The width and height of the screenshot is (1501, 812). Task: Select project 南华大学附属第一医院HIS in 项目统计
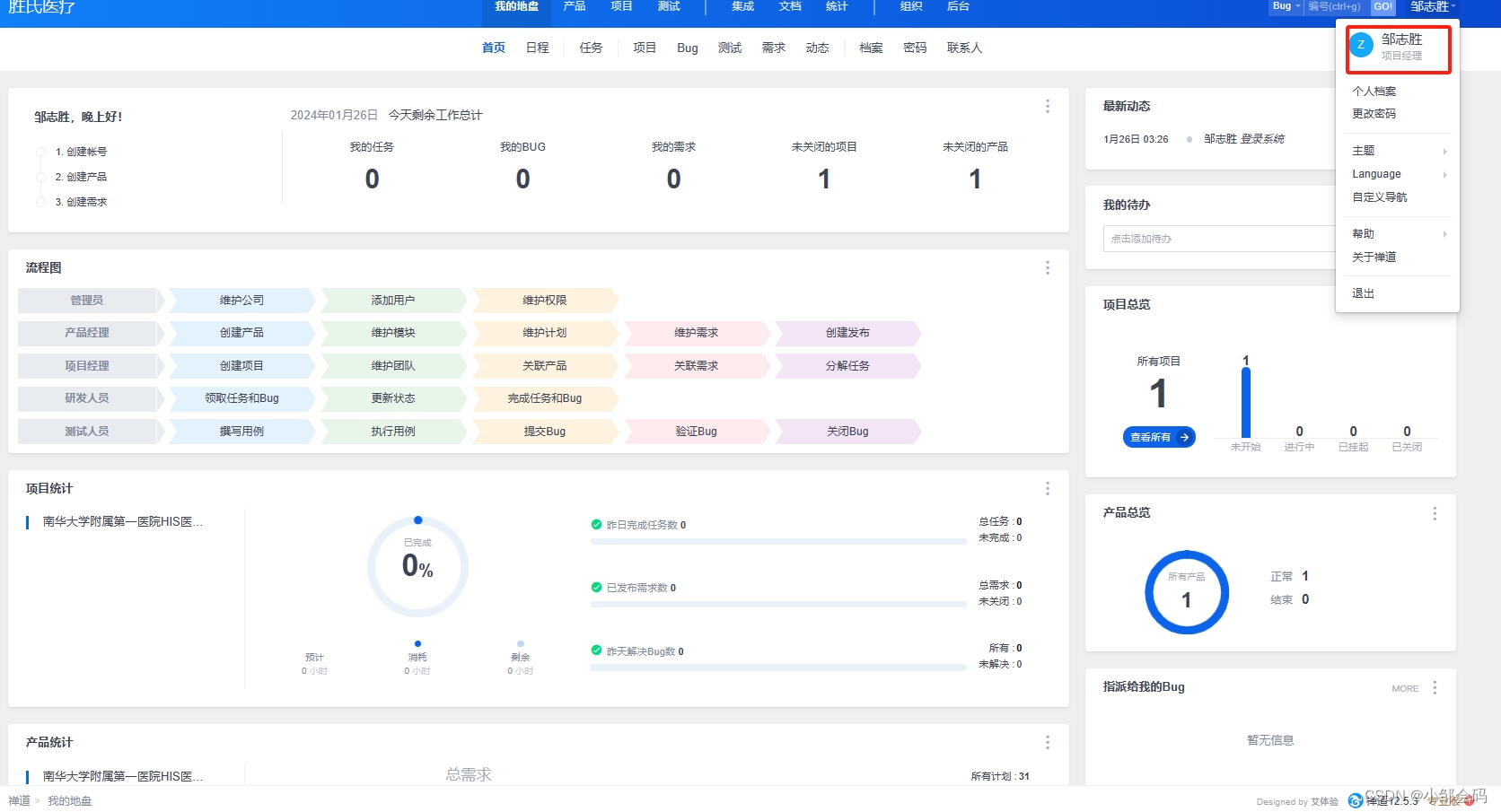(122, 522)
